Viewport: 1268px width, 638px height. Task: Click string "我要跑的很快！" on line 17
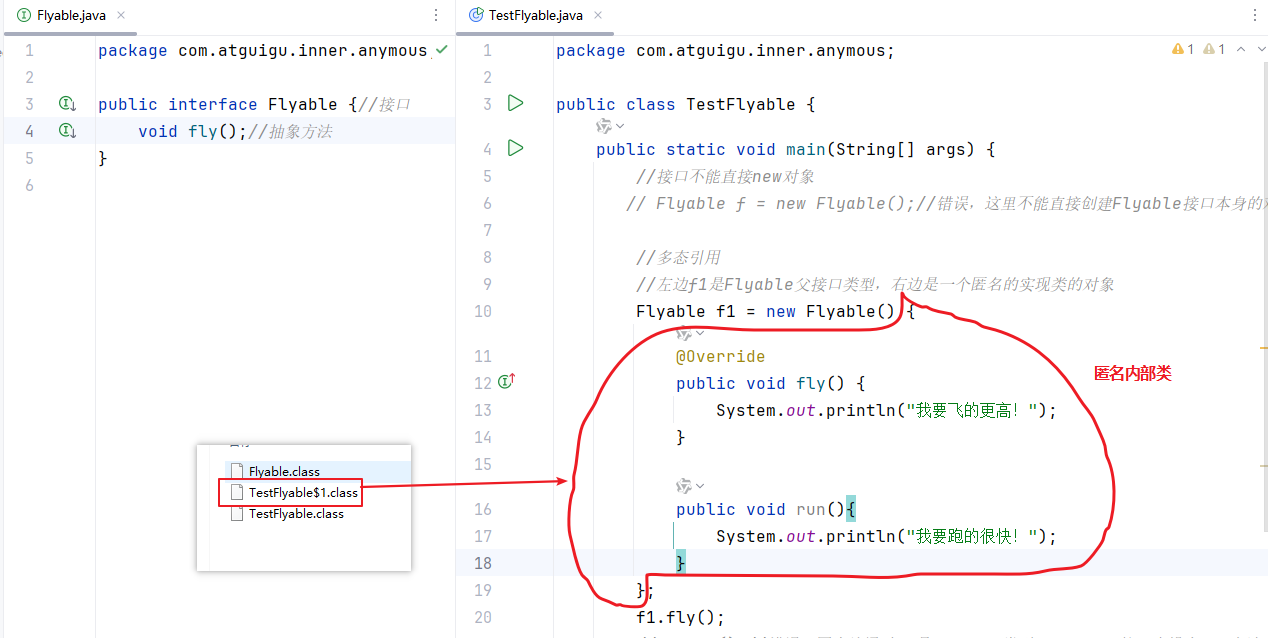(971, 536)
